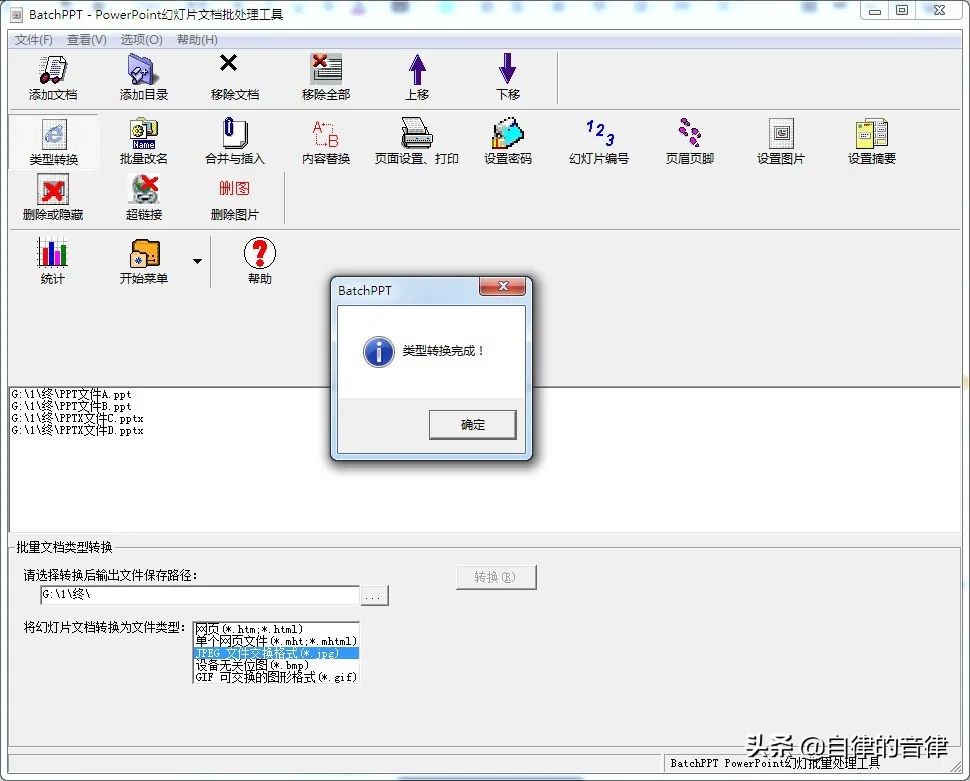Viewport: 970px width, 781px height.
Task: Minimize the BatchPPT main window
Action: click(x=875, y=11)
